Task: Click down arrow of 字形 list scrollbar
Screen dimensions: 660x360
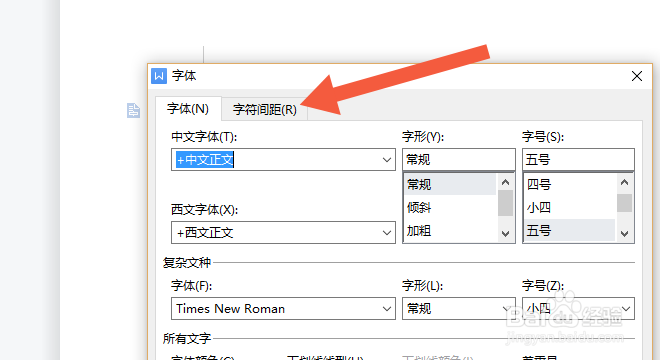Action: pos(506,234)
